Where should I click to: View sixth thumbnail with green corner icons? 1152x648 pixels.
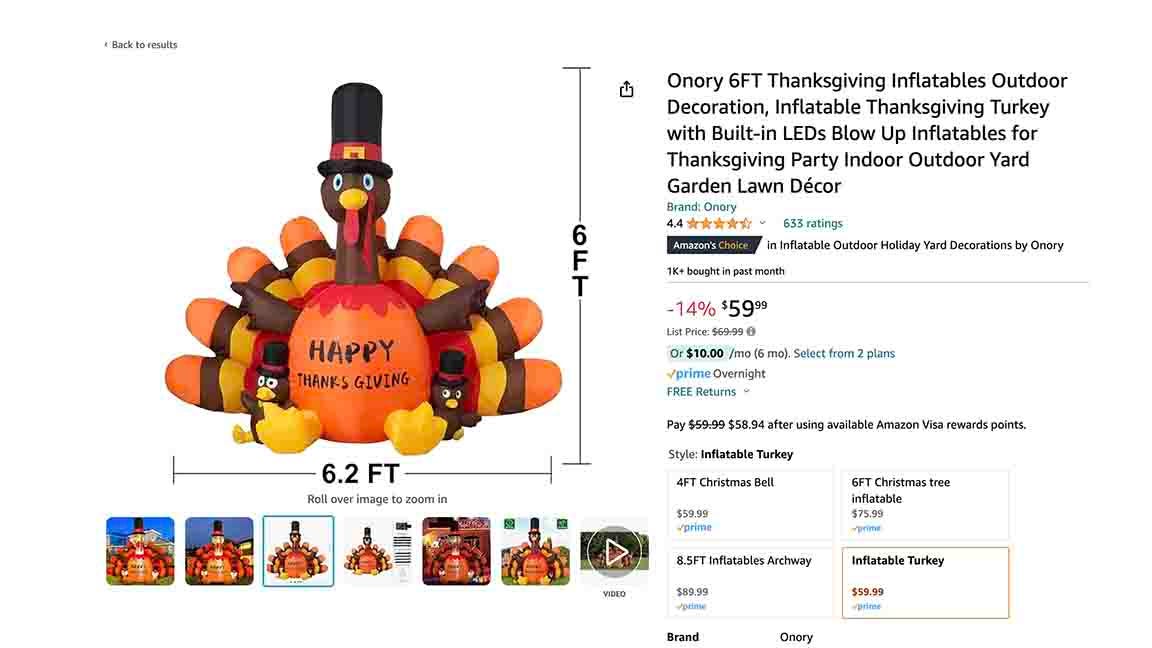coord(536,551)
